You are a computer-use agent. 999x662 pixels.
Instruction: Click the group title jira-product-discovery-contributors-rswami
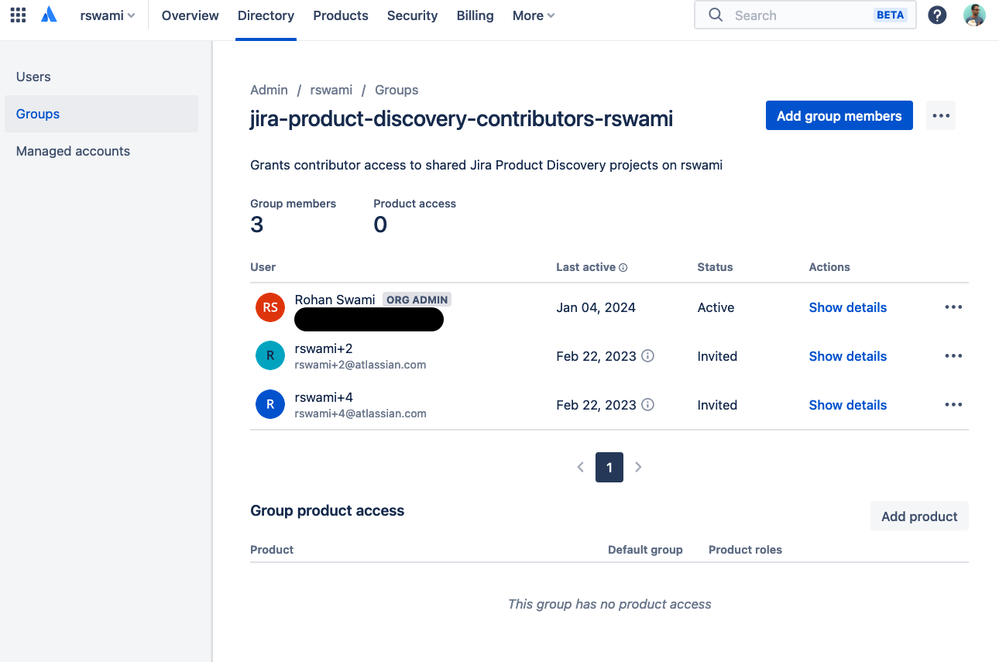pyautogui.click(x=461, y=119)
